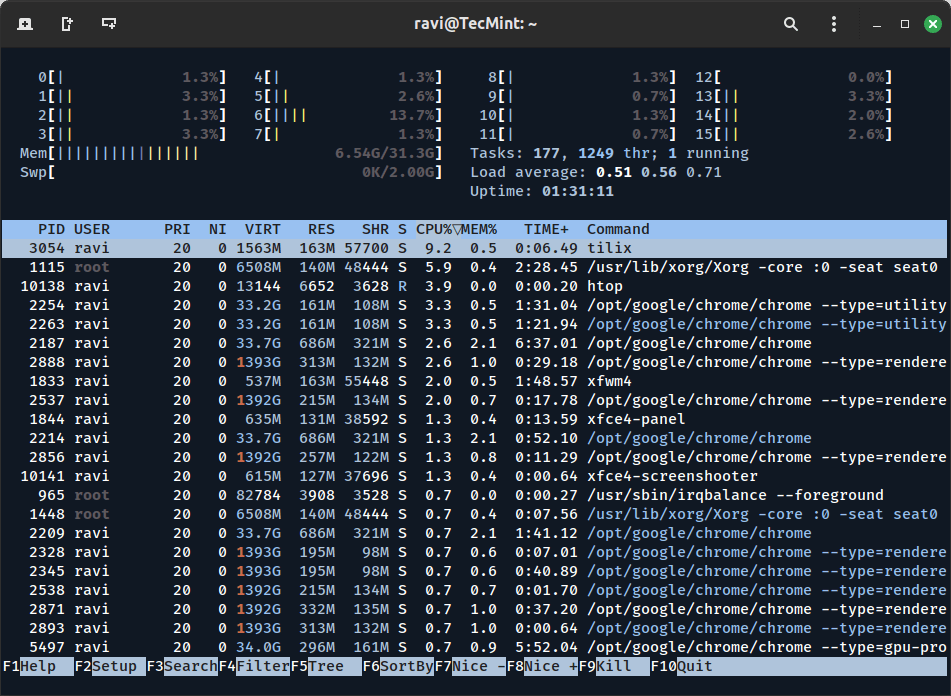Maximize the Tilix window
The width and height of the screenshot is (951, 696).
(905, 24)
